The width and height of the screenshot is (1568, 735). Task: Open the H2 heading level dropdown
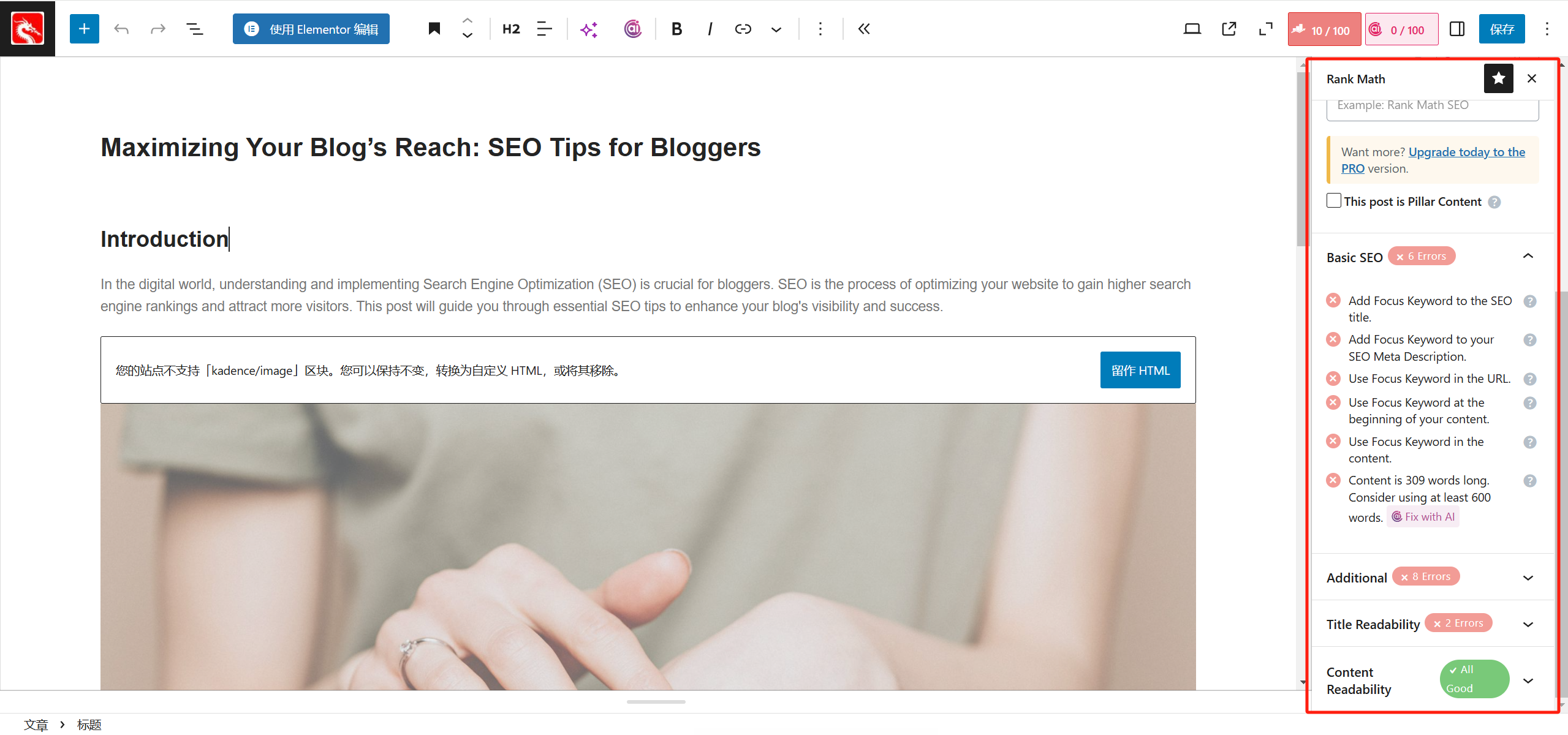click(x=510, y=28)
